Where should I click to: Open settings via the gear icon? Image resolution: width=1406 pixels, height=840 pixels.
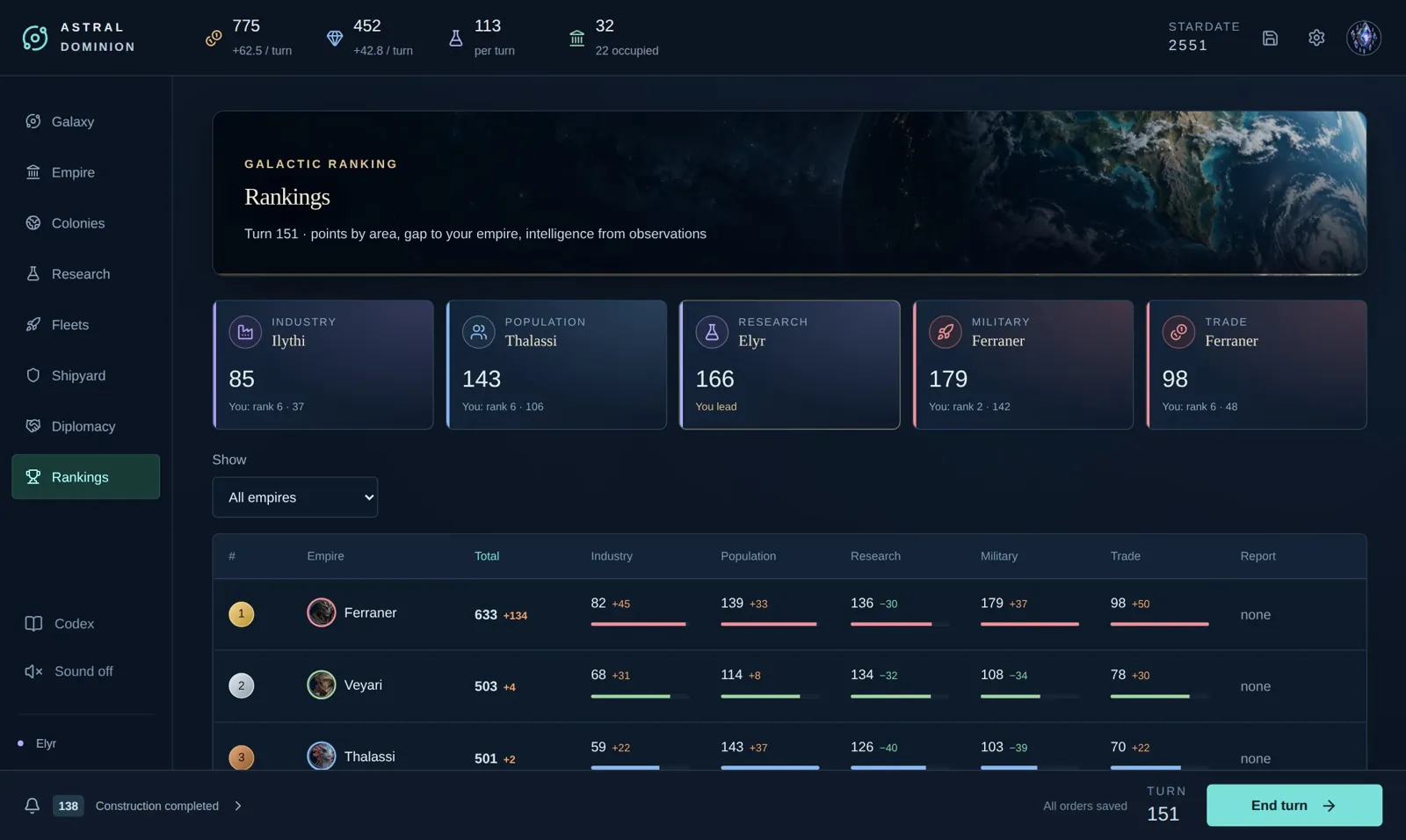pos(1316,38)
